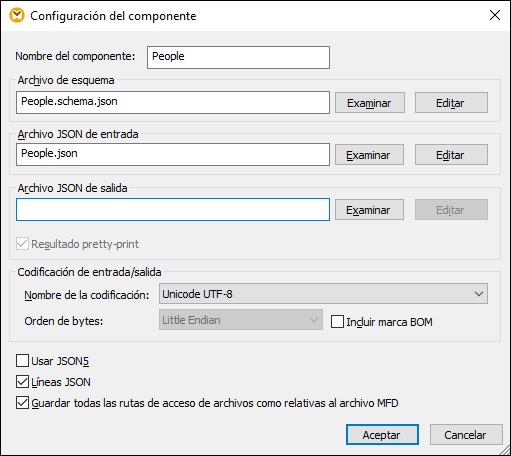Toggle the relative file paths MFD checkbox
The image size is (511, 456).
coord(22,403)
